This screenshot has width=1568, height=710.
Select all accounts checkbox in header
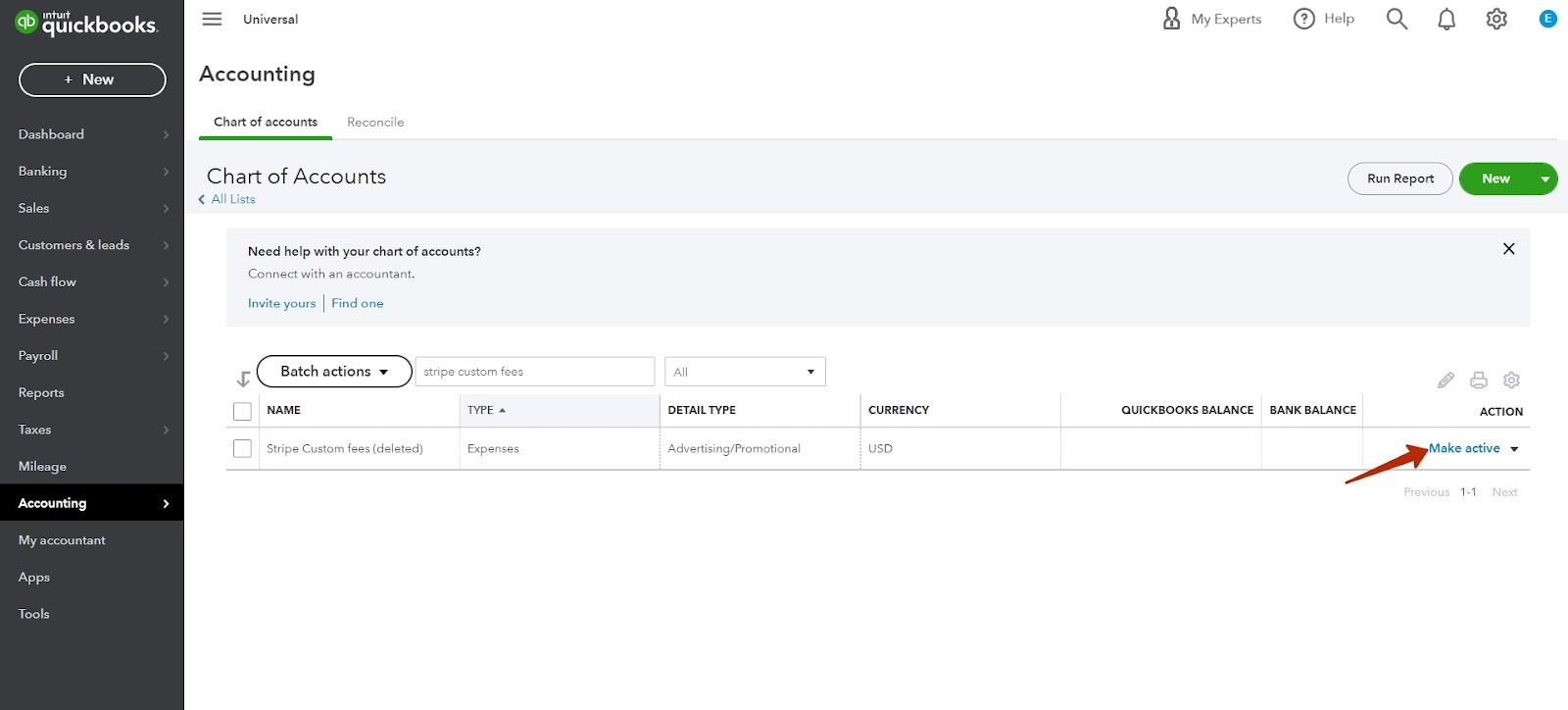coord(242,411)
